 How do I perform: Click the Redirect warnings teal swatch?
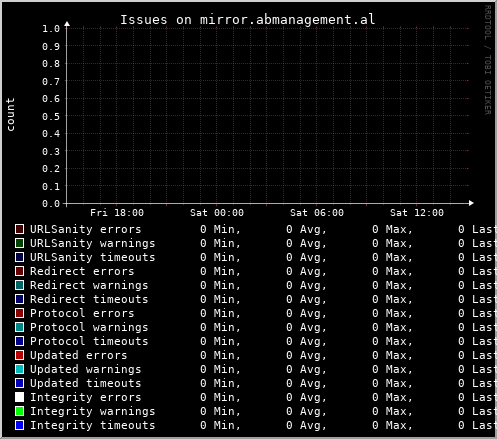(x=20, y=285)
